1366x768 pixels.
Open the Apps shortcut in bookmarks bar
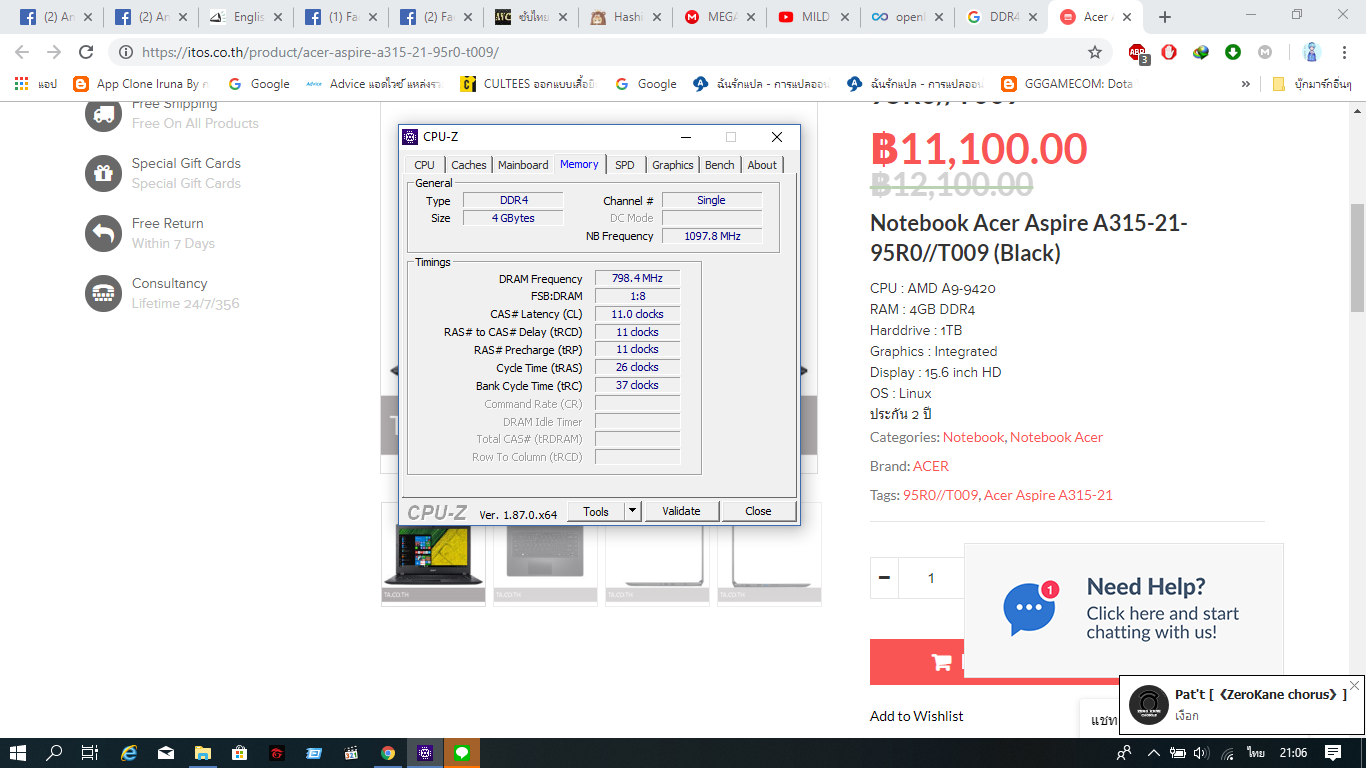[35, 84]
